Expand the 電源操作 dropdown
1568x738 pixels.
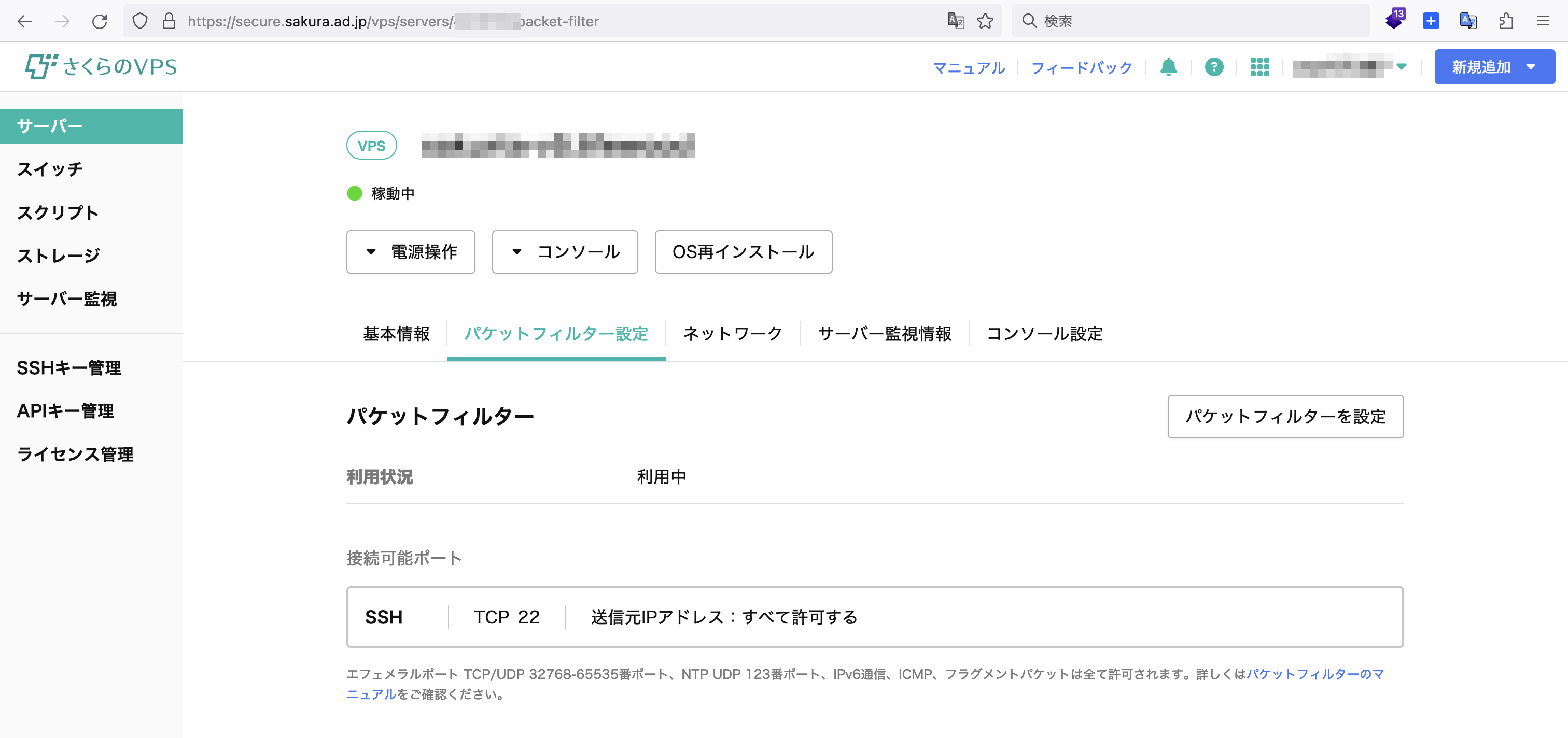click(x=410, y=252)
